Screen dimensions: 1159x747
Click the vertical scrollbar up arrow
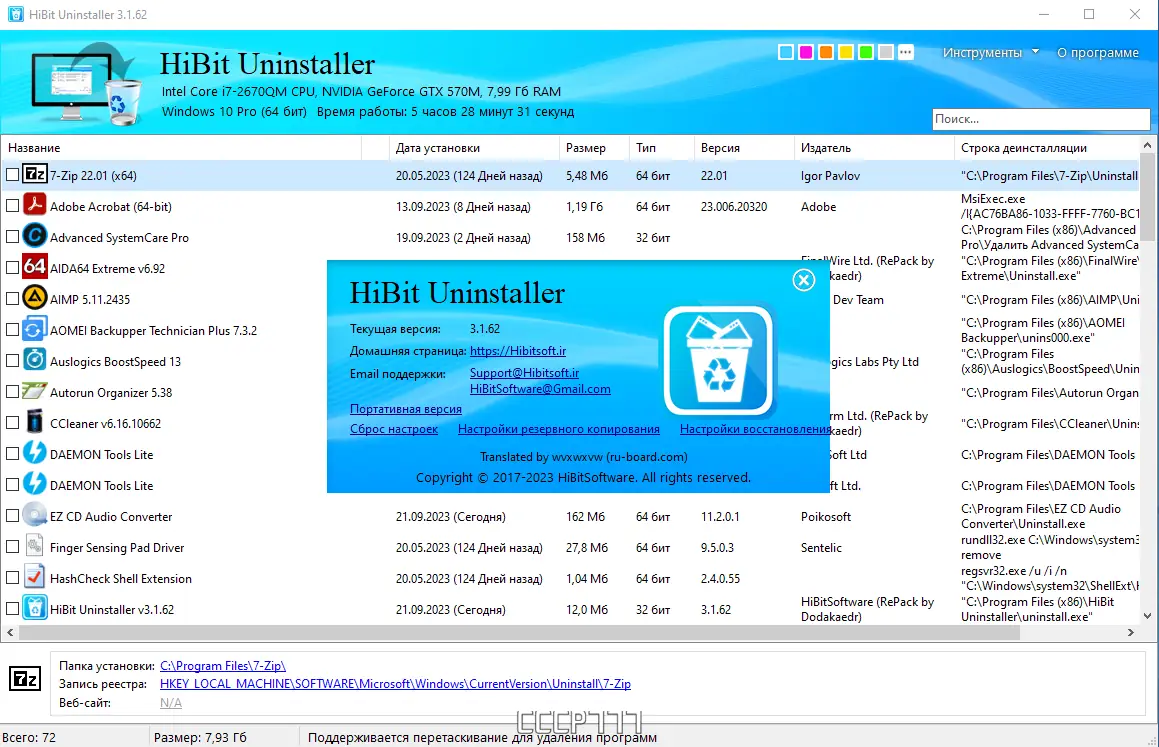point(1147,146)
